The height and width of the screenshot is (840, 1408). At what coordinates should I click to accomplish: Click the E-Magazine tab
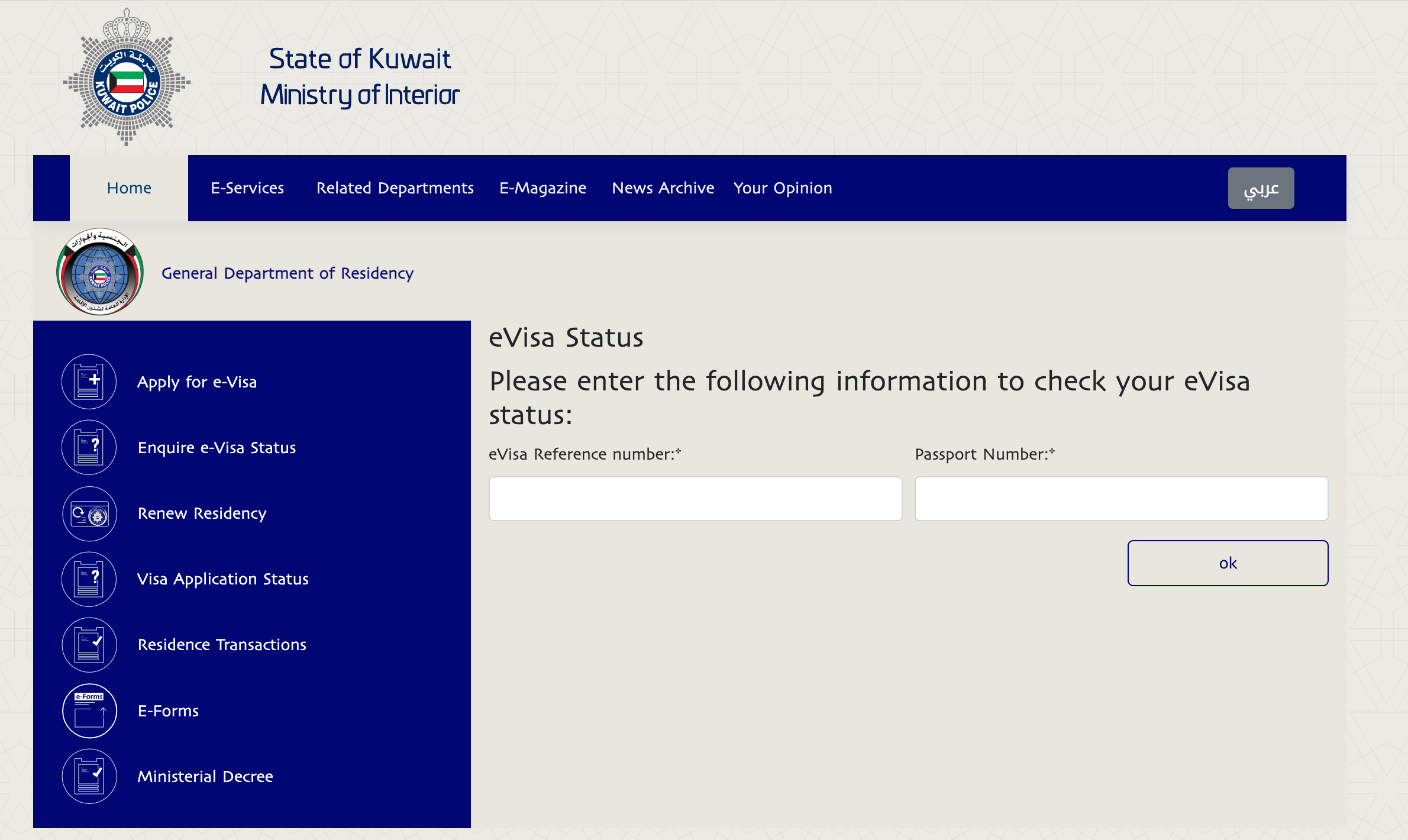tap(542, 188)
